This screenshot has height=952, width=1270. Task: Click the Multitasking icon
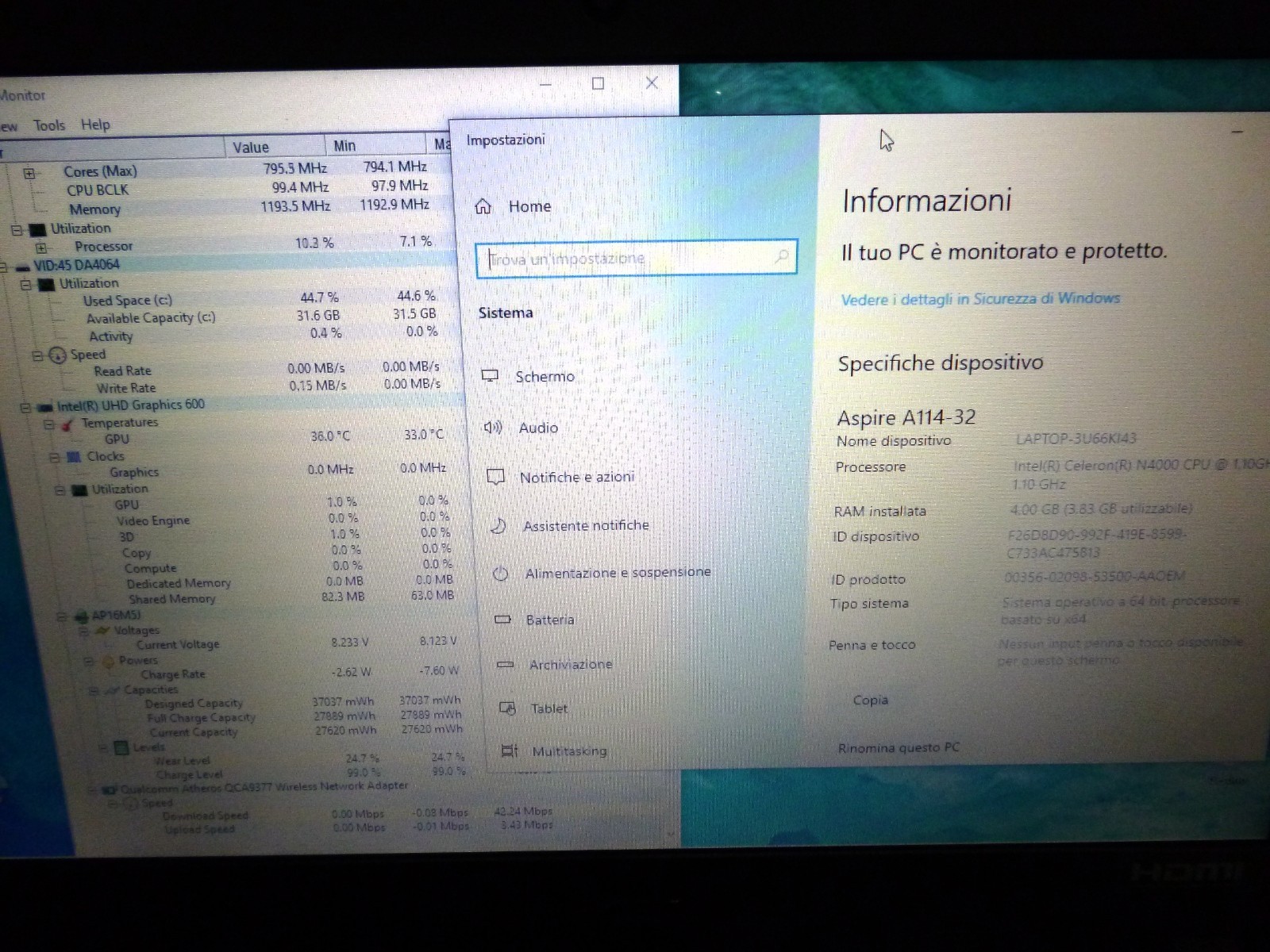tap(510, 750)
